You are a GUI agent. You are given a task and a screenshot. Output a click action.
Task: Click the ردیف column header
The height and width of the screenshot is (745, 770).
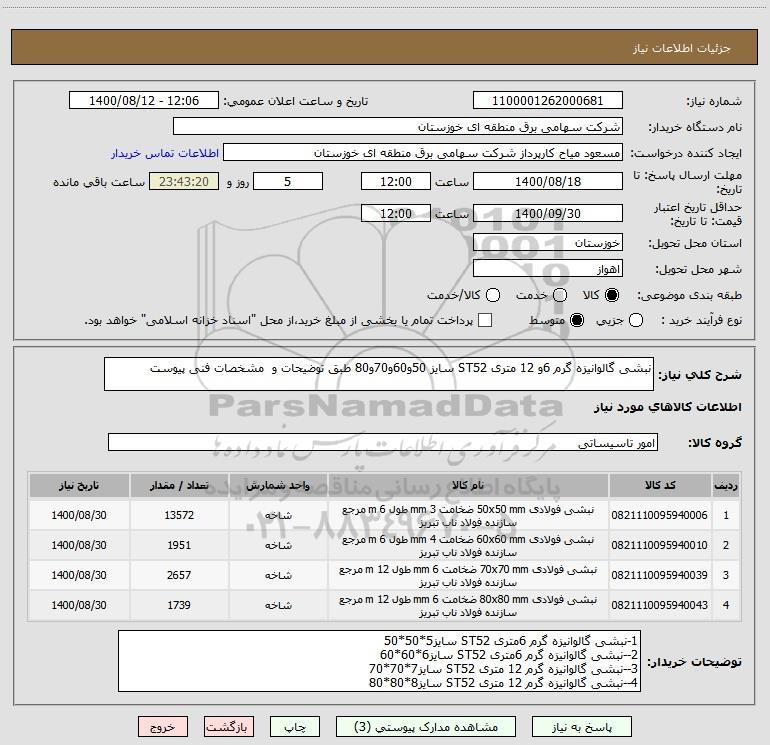pos(726,485)
